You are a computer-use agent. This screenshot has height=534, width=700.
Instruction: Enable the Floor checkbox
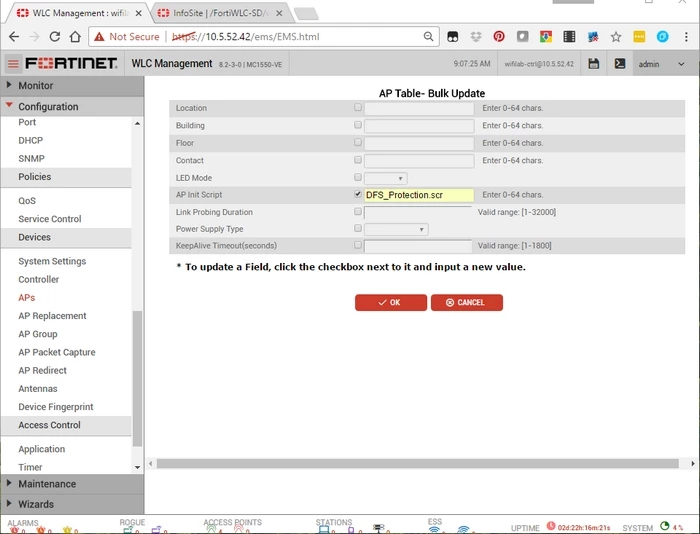(358, 142)
